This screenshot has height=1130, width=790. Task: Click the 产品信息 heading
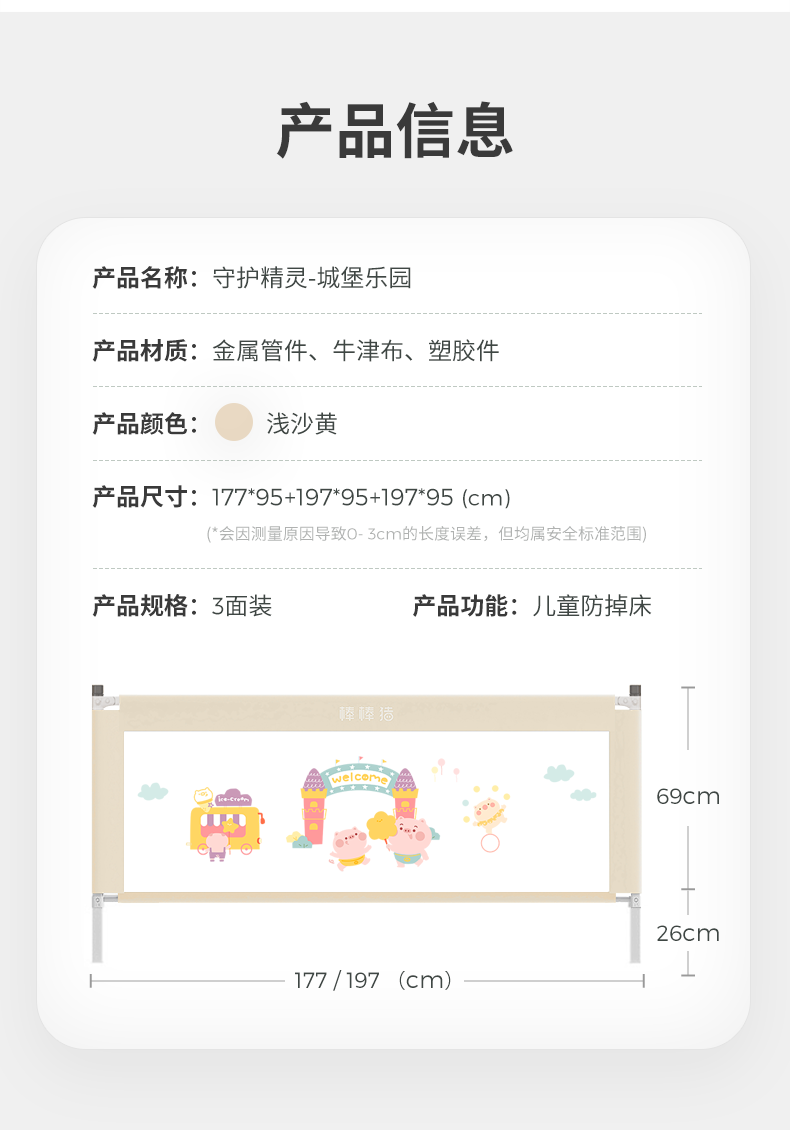click(395, 130)
